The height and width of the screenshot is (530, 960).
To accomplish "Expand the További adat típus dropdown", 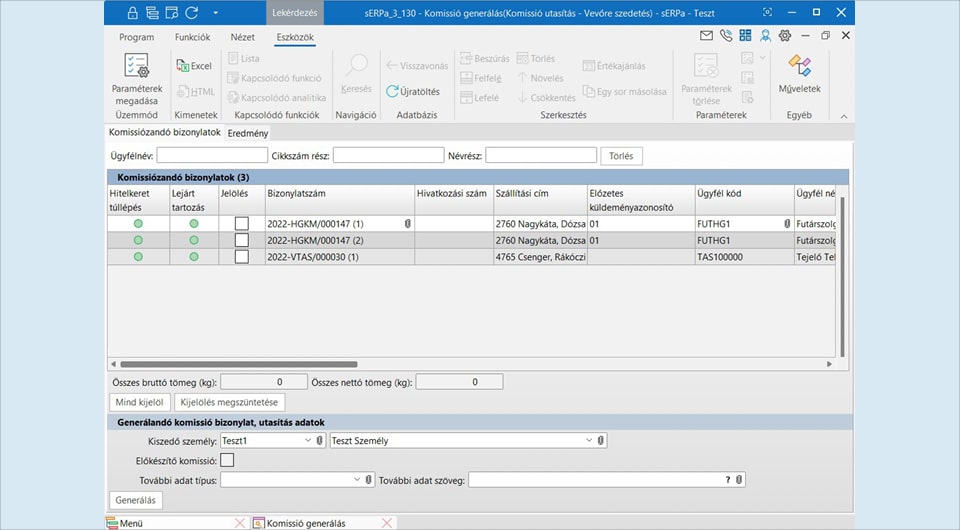I will (x=357, y=480).
